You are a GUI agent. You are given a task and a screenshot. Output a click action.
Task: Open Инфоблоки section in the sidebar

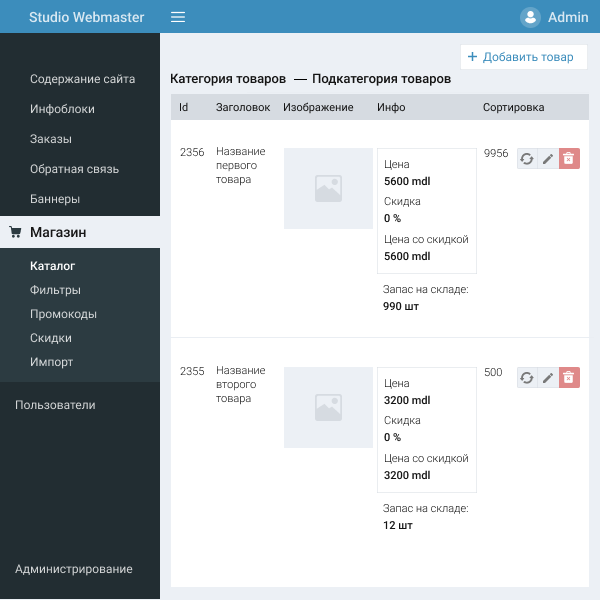[62, 109]
